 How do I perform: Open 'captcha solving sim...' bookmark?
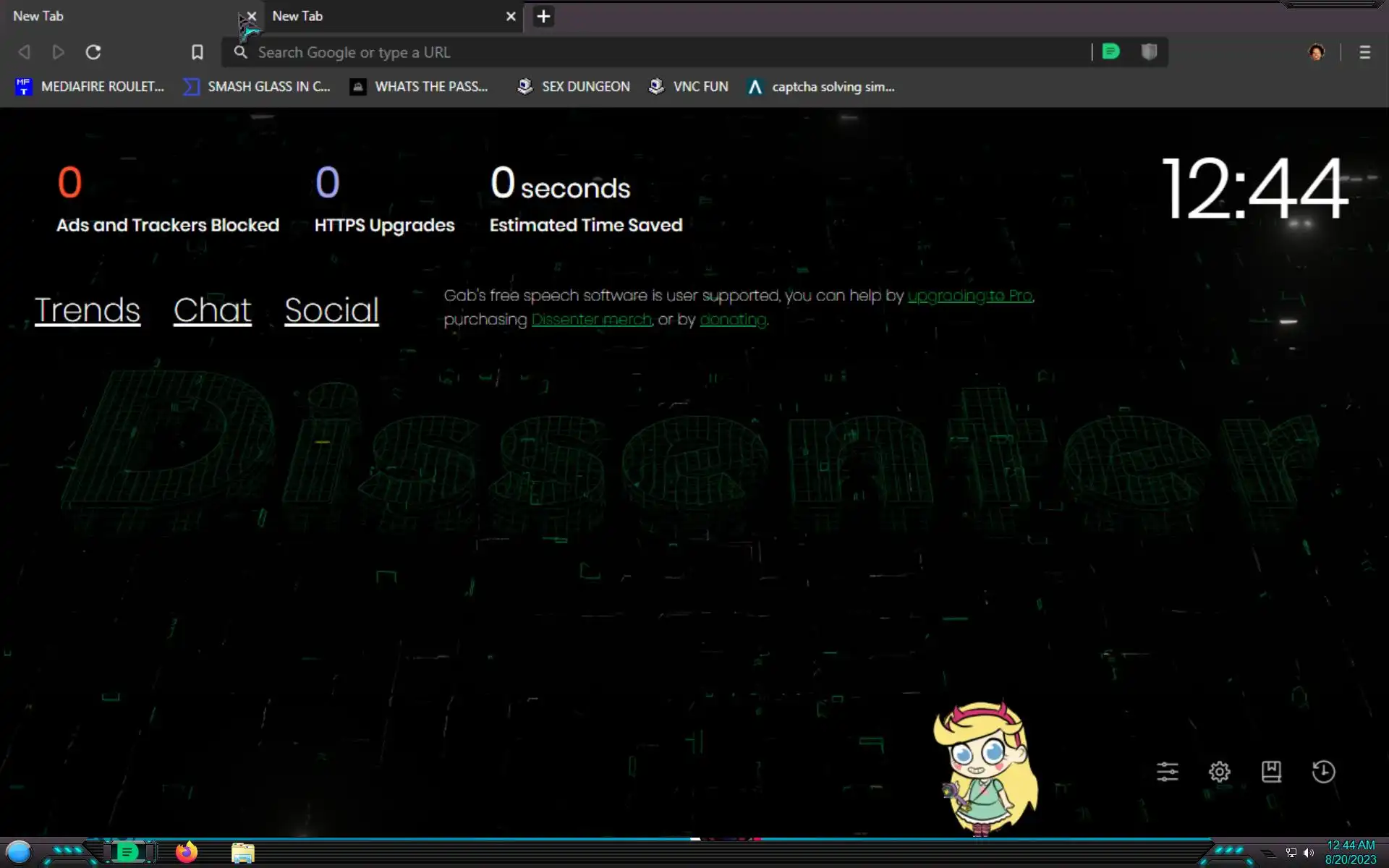[x=822, y=87]
